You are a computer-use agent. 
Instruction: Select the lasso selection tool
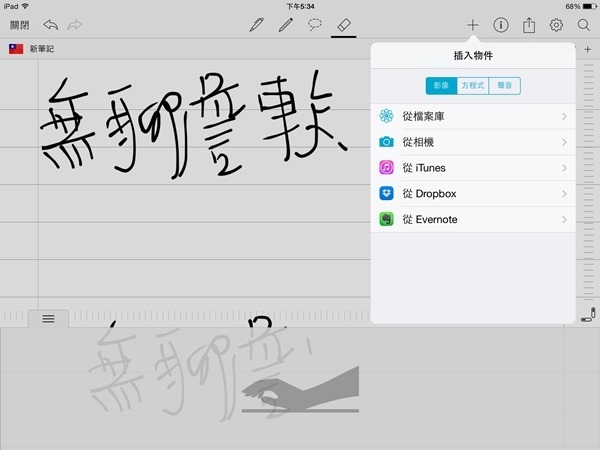coord(315,25)
